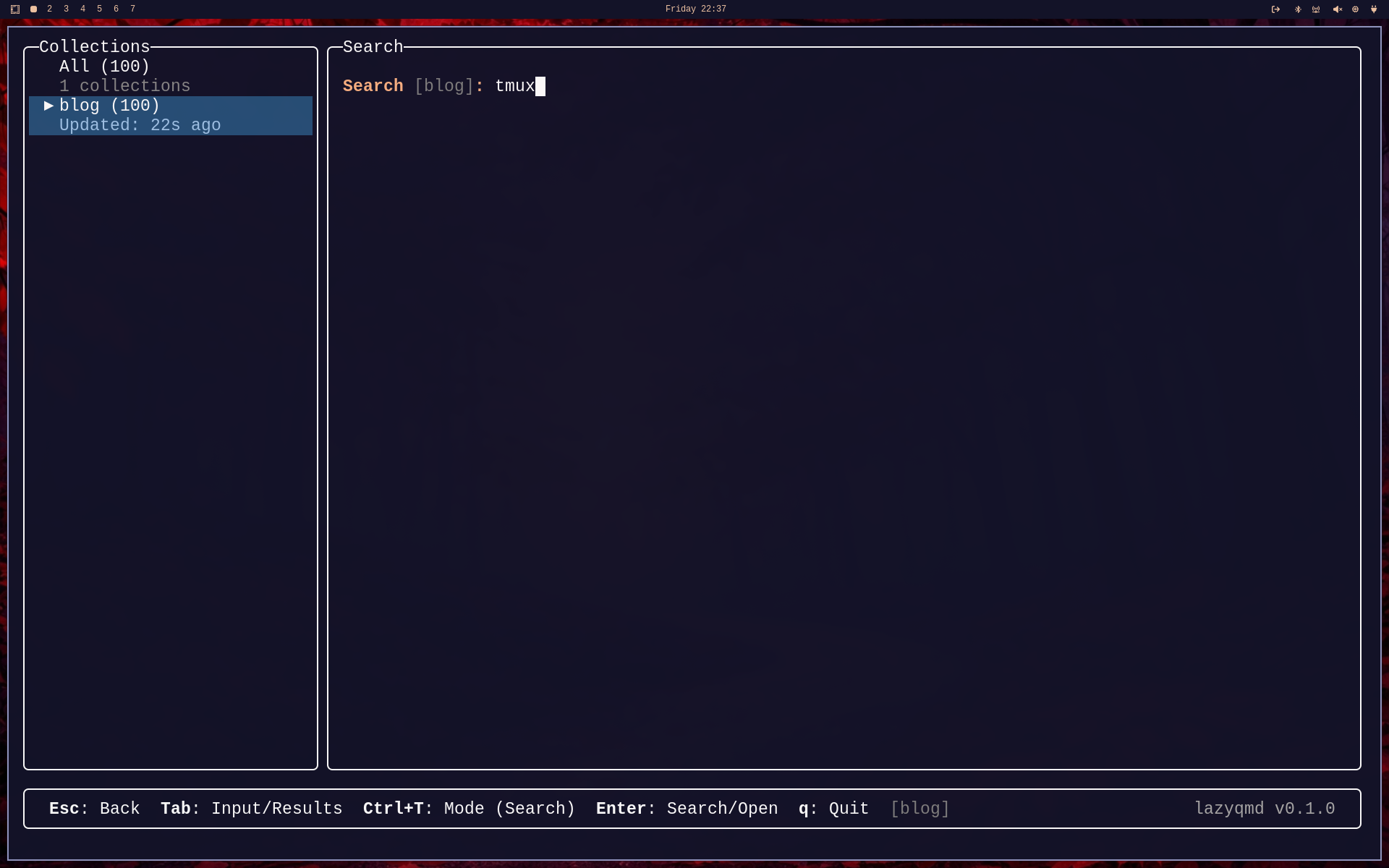Select the blog (100) collection

point(109,106)
